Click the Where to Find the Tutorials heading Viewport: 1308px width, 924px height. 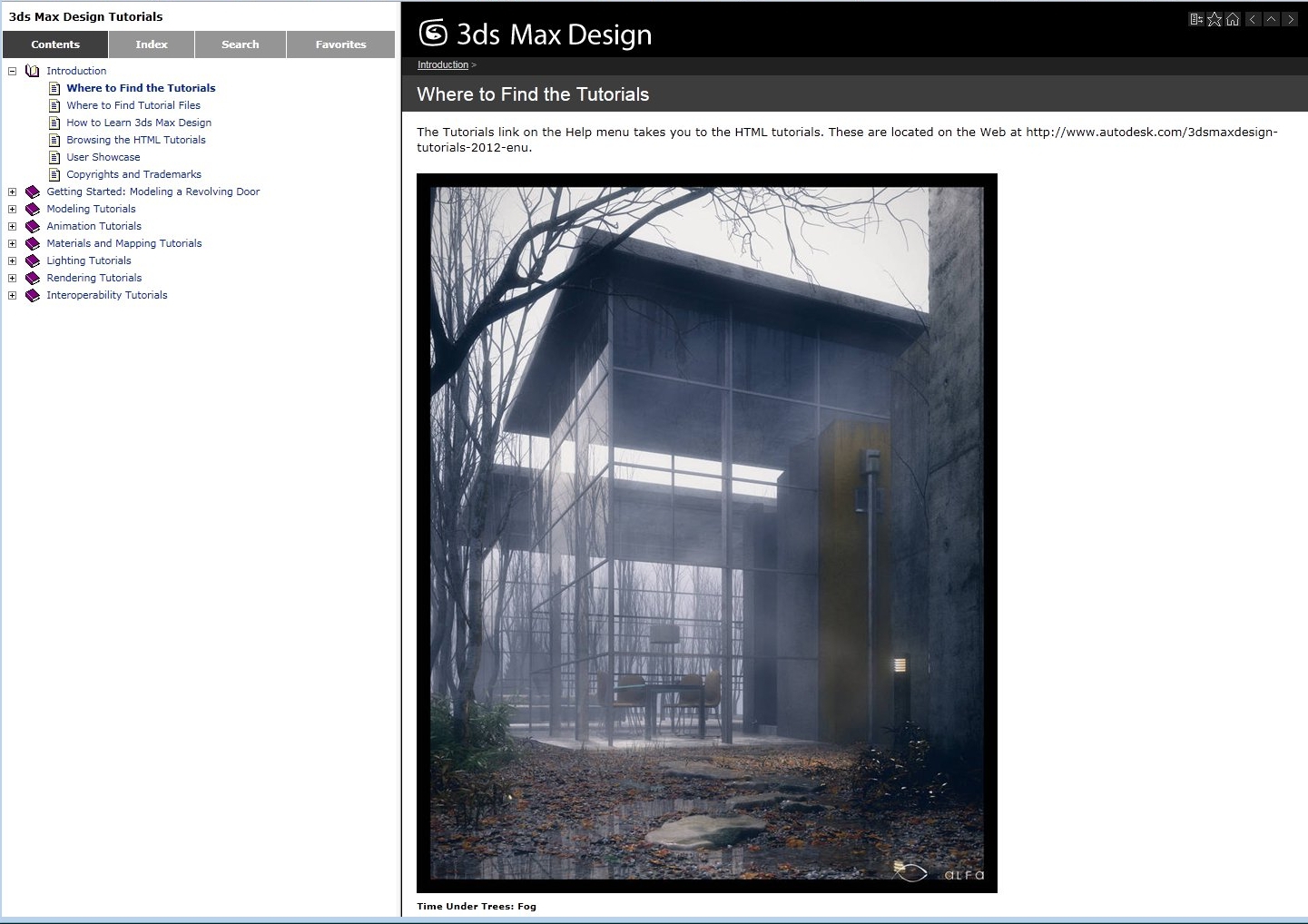[533, 94]
